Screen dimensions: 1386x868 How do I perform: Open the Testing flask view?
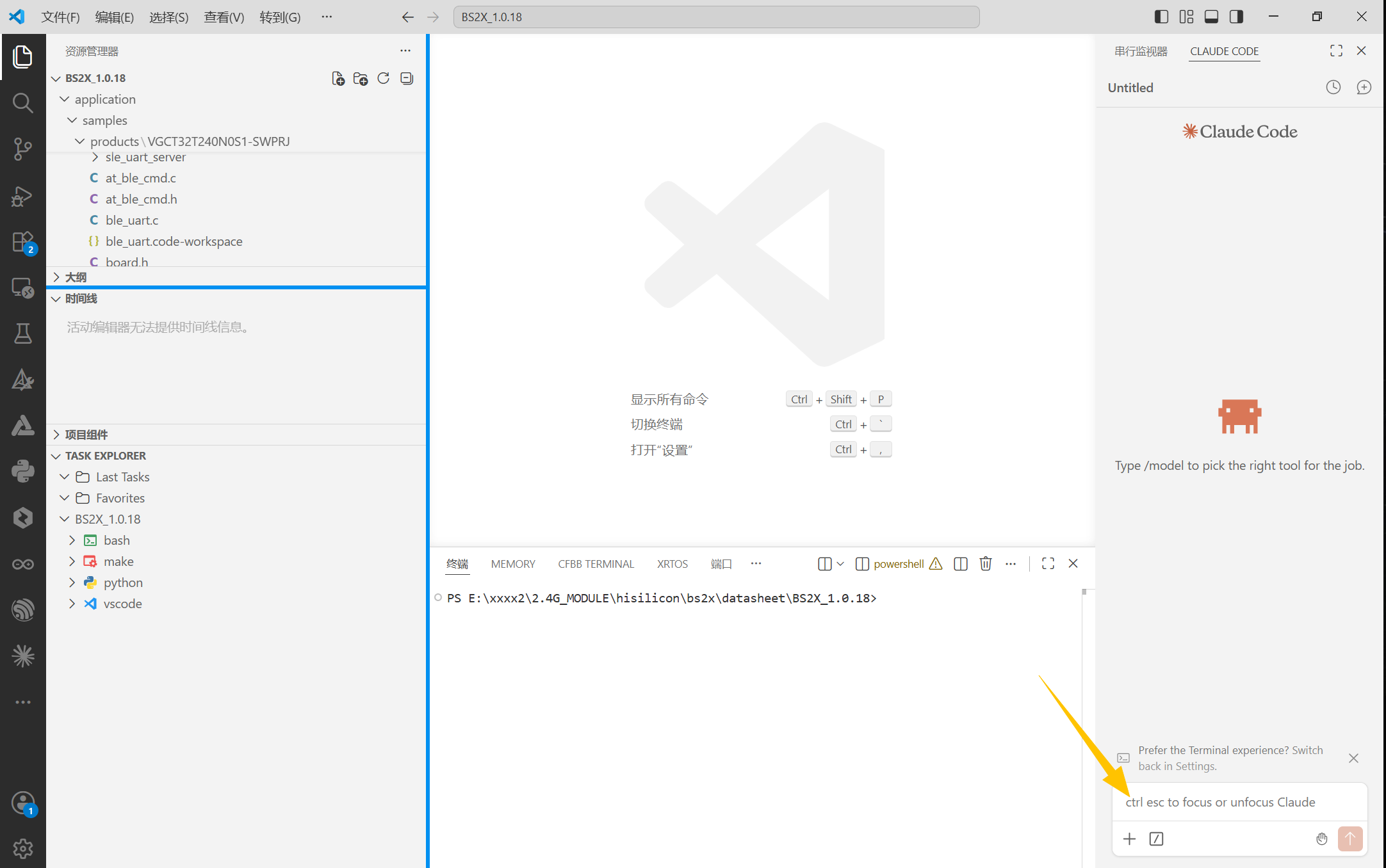23,333
